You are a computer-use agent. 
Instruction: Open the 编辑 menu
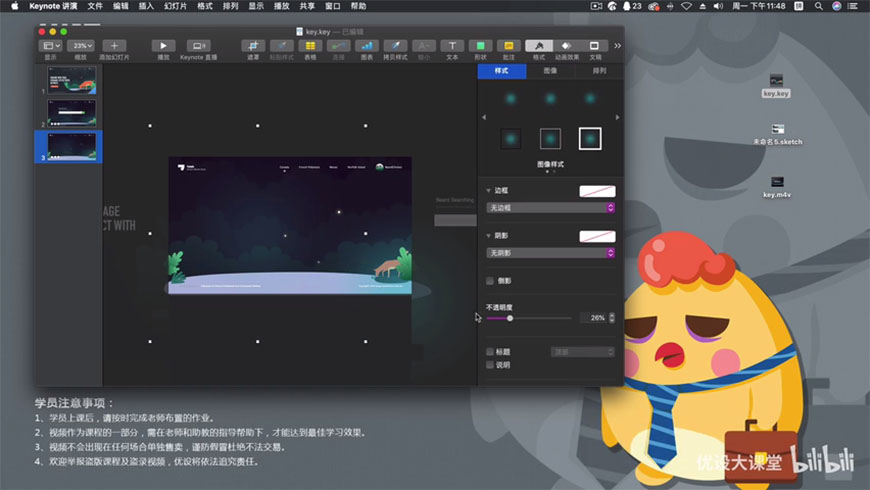tap(120, 6)
